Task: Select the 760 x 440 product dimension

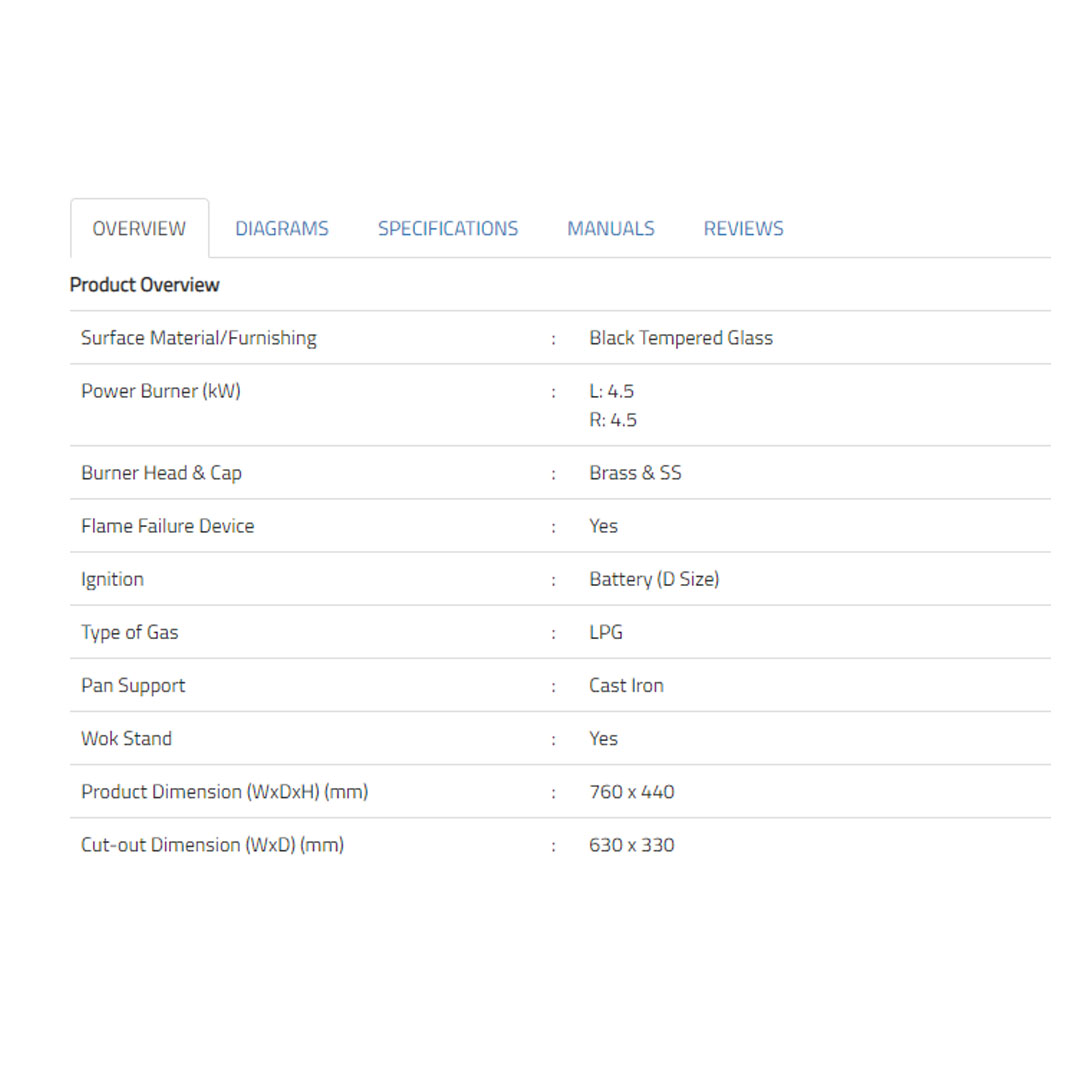Action: pos(632,792)
